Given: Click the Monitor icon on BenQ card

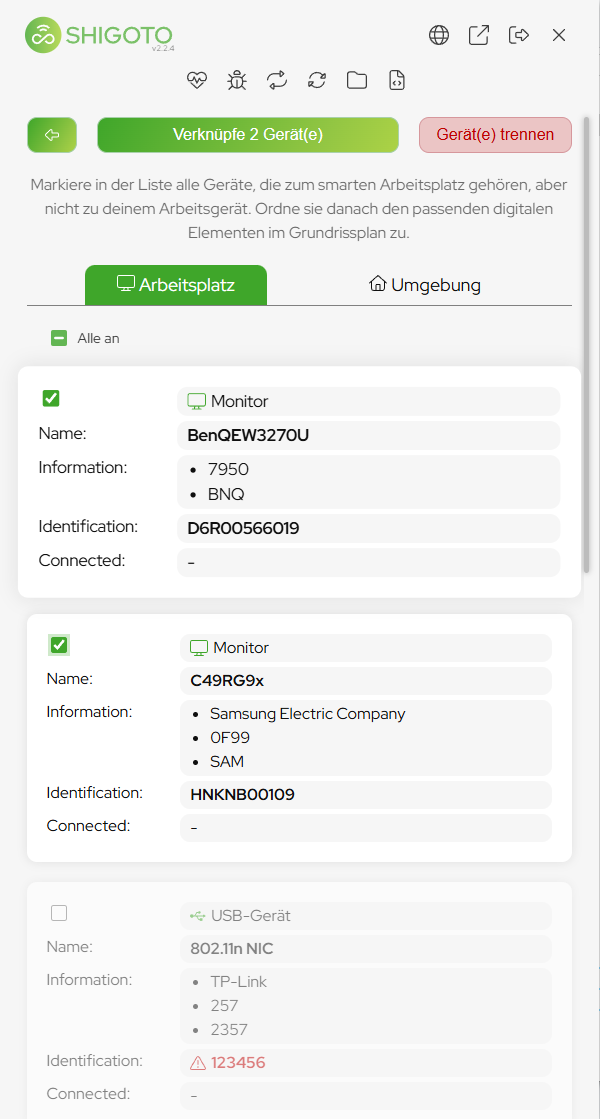Looking at the screenshot, I should click(x=196, y=401).
